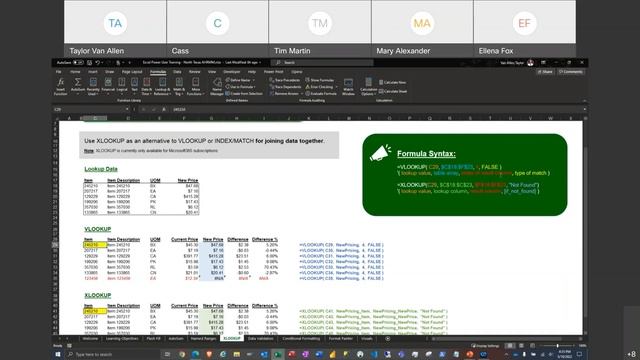Switch to Page Layout view in status bar

[x=521, y=346]
